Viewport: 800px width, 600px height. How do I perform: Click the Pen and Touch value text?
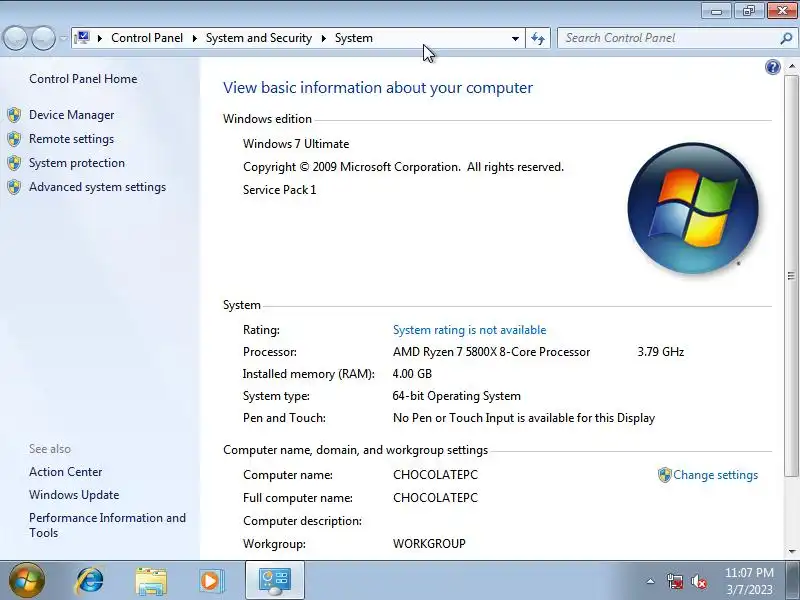coord(524,418)
